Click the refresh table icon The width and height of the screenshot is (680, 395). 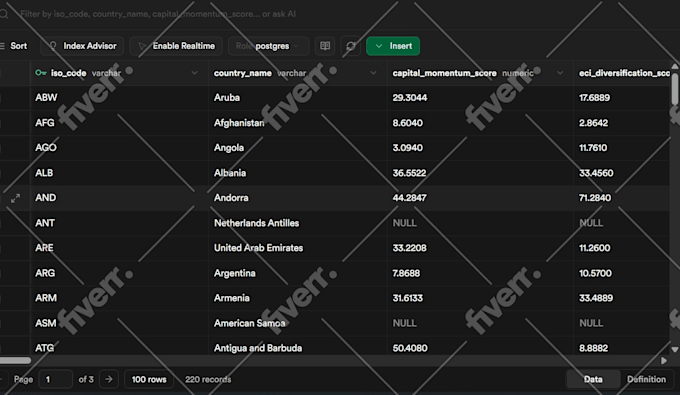pos(351,46)
